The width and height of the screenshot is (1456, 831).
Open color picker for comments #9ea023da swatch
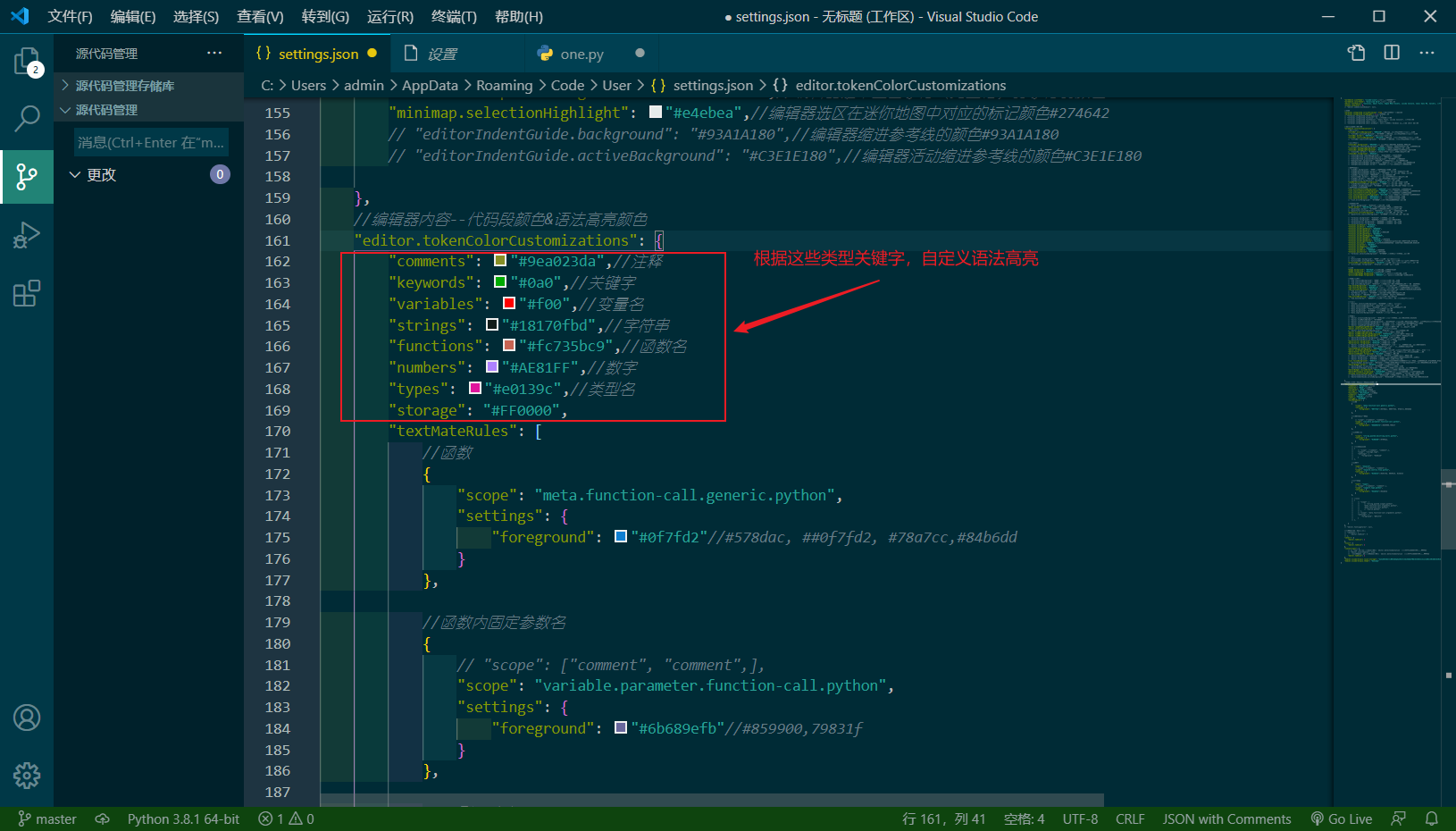pyautogui.click(x=500, y=261)
